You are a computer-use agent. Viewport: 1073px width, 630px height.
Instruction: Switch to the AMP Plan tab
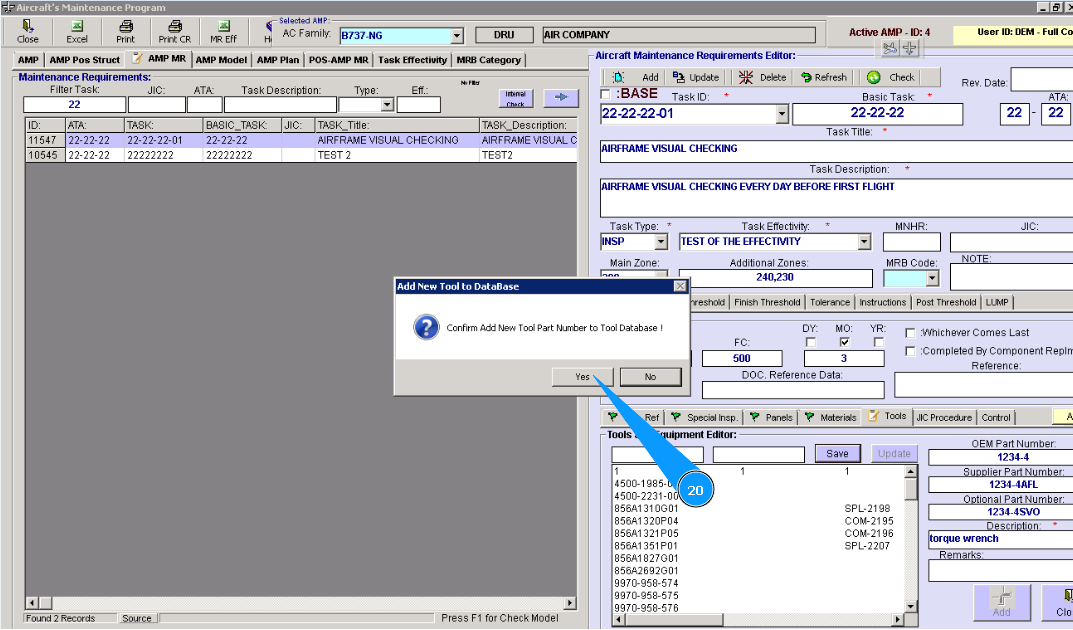point(277,60)
